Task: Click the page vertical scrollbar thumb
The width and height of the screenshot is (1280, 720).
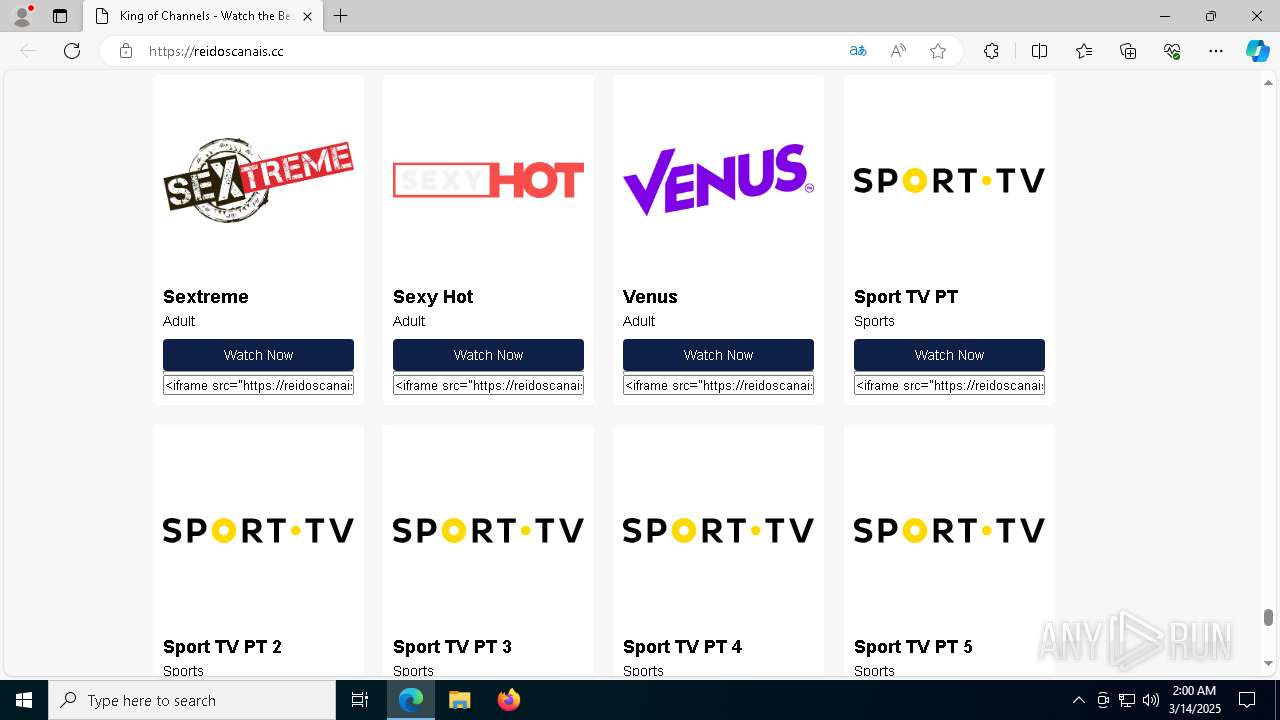Action: (1268, 617)
